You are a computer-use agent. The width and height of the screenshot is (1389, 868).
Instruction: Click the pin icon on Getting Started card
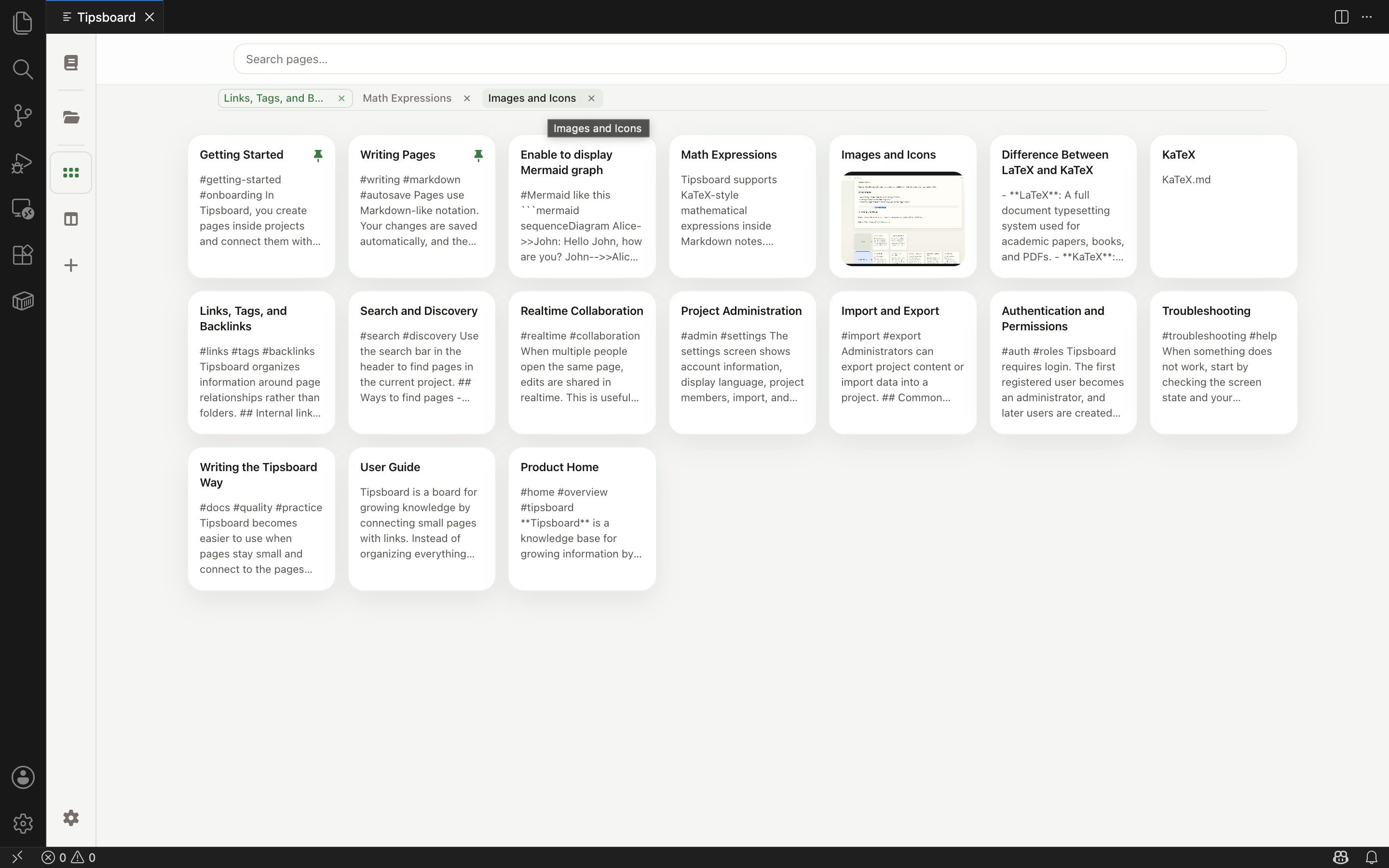[318, 156]
